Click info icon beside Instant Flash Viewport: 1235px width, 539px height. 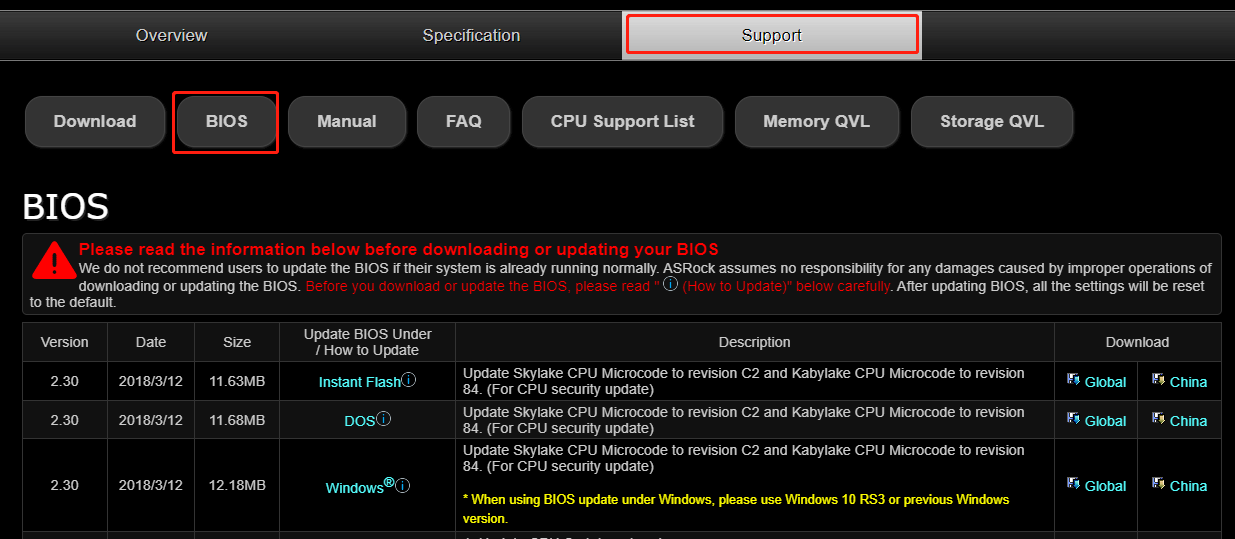pos(408,380)
